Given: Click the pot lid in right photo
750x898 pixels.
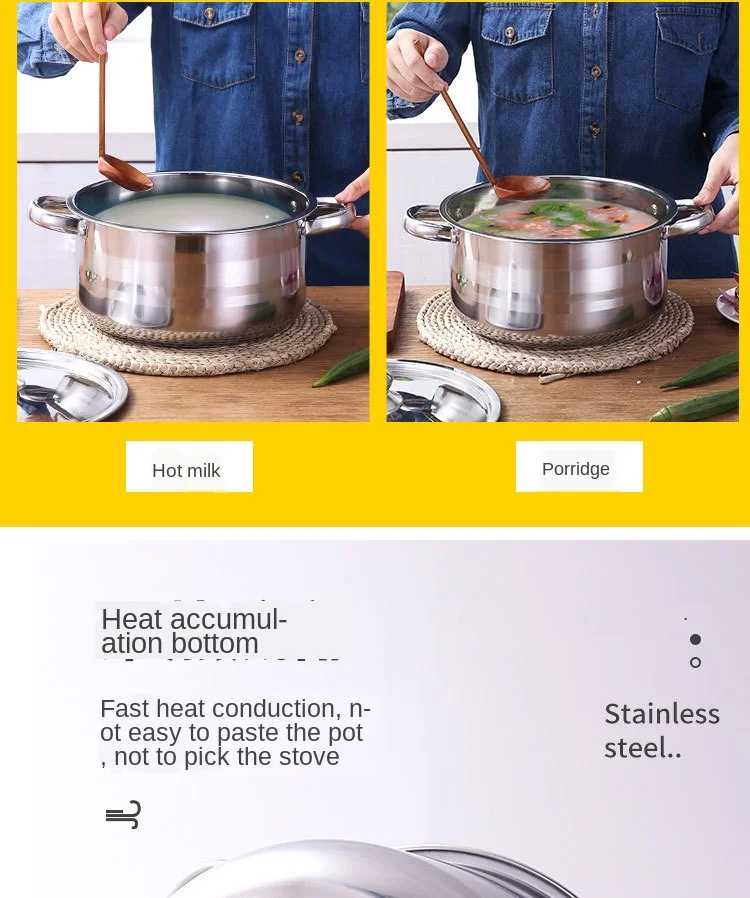Looking at the screenshot, I should point(442,392).
